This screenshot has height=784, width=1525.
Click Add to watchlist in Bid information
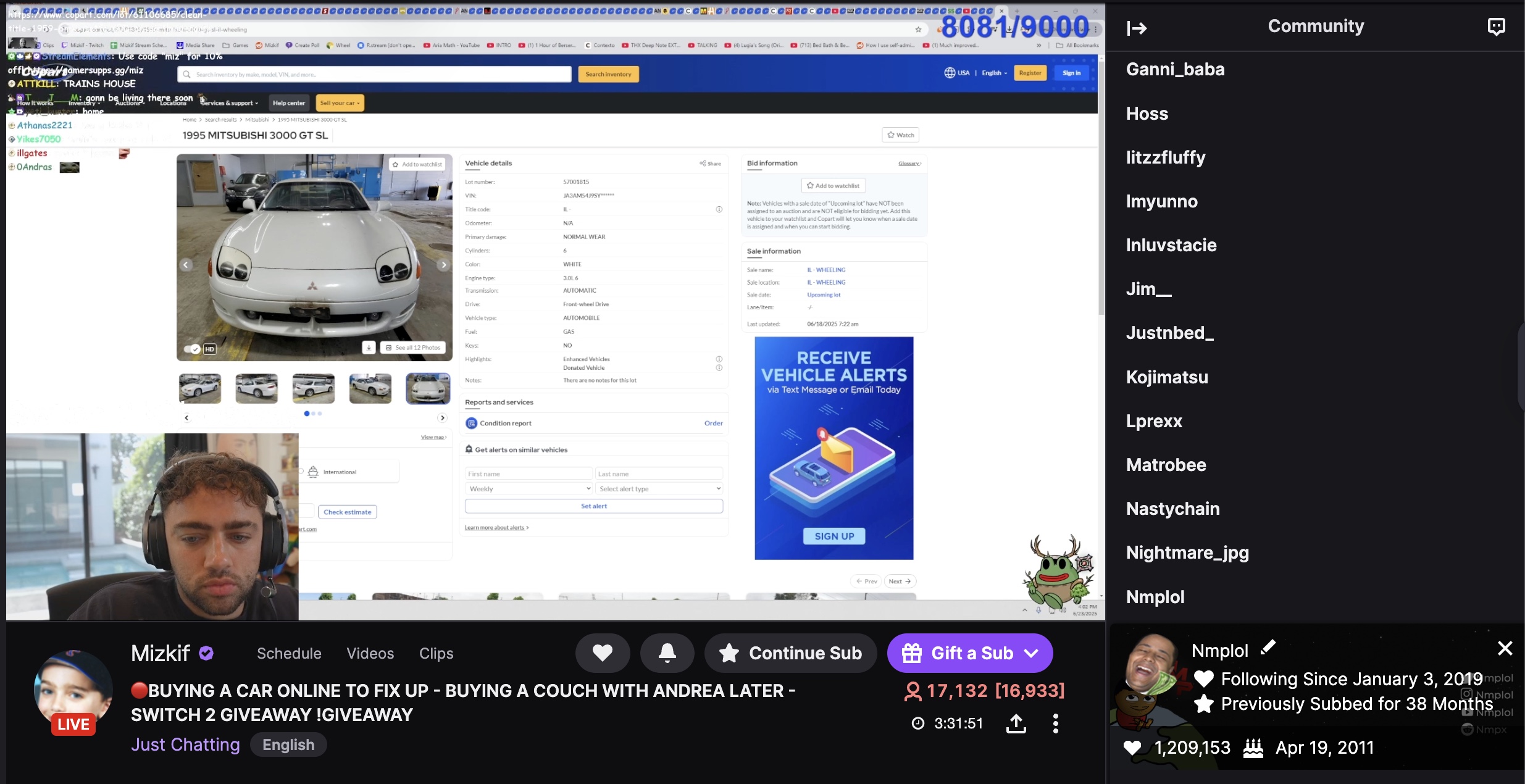(x=834, y=185)
